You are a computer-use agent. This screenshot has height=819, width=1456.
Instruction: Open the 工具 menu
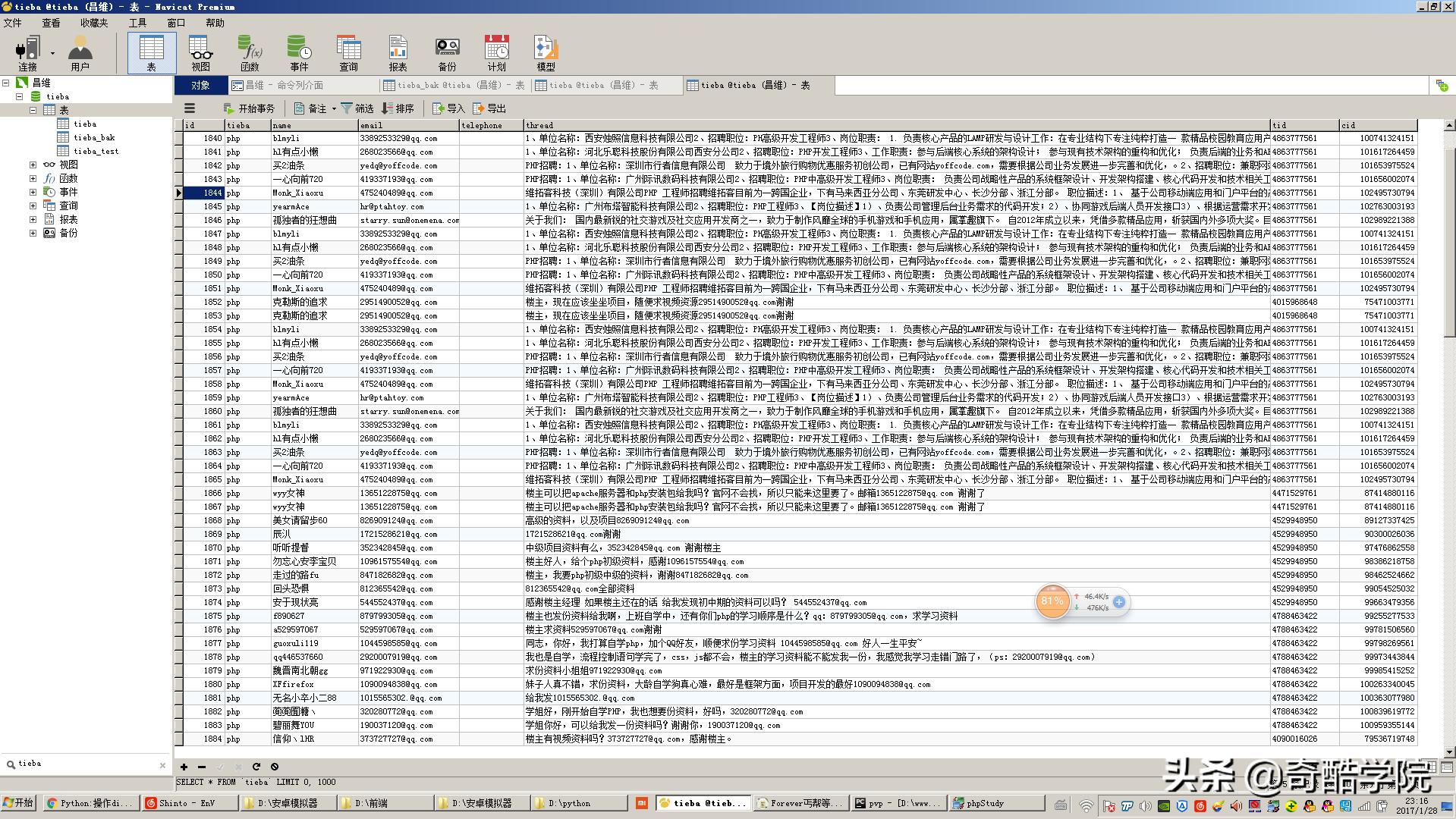pos(137,23)
